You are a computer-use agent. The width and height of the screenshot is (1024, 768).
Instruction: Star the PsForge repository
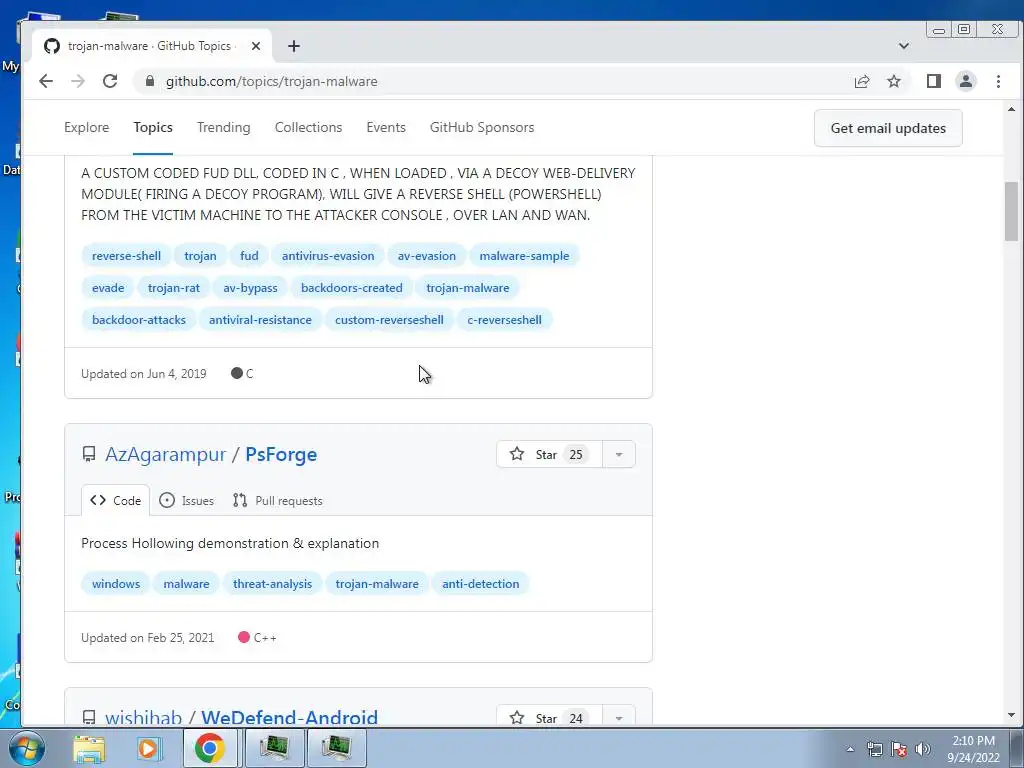tap(549, 455)
